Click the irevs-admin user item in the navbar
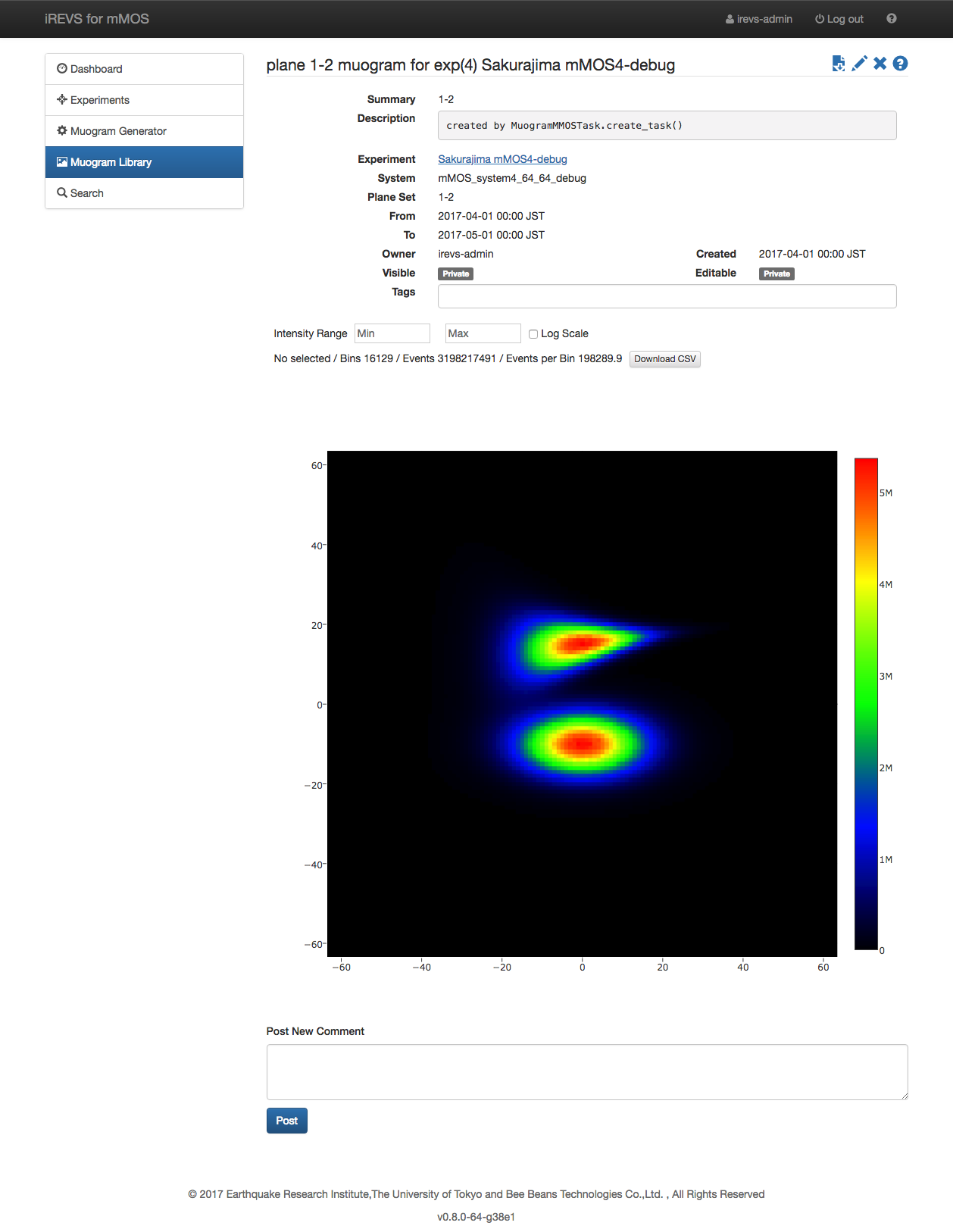 [759, 19]
